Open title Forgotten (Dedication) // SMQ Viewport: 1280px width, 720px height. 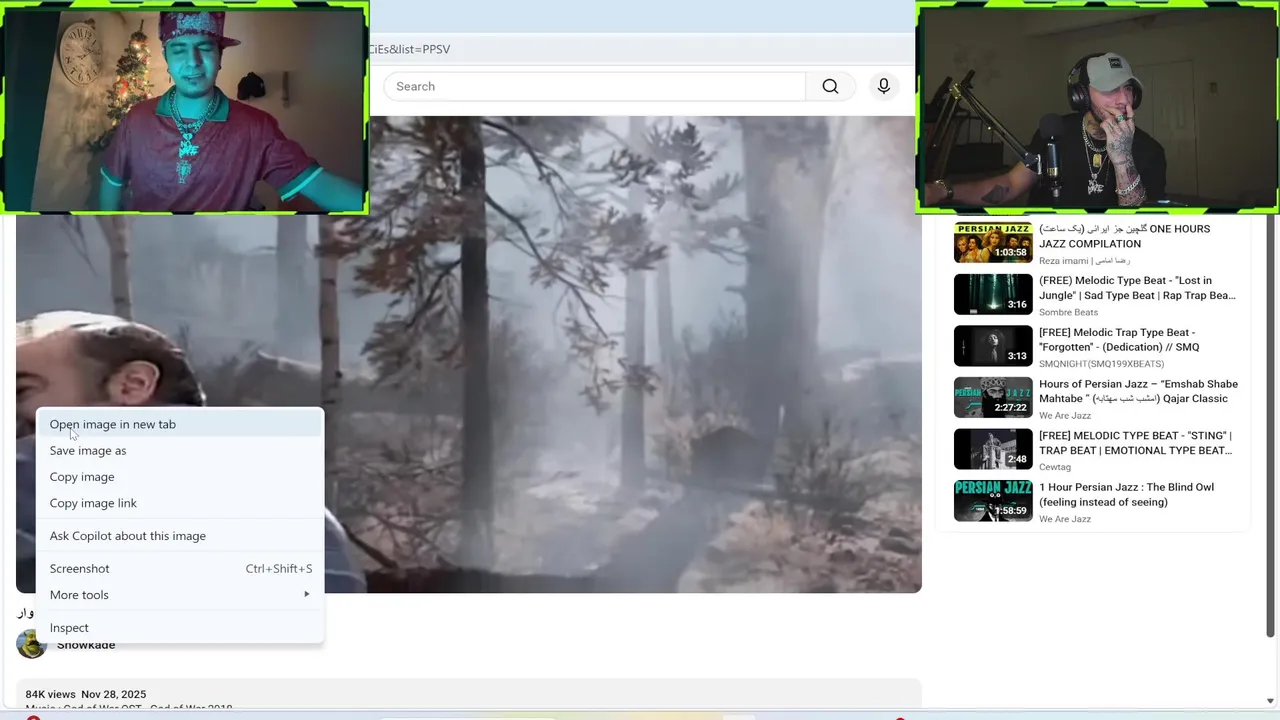pyautogui.click(x=1119, y=340)
